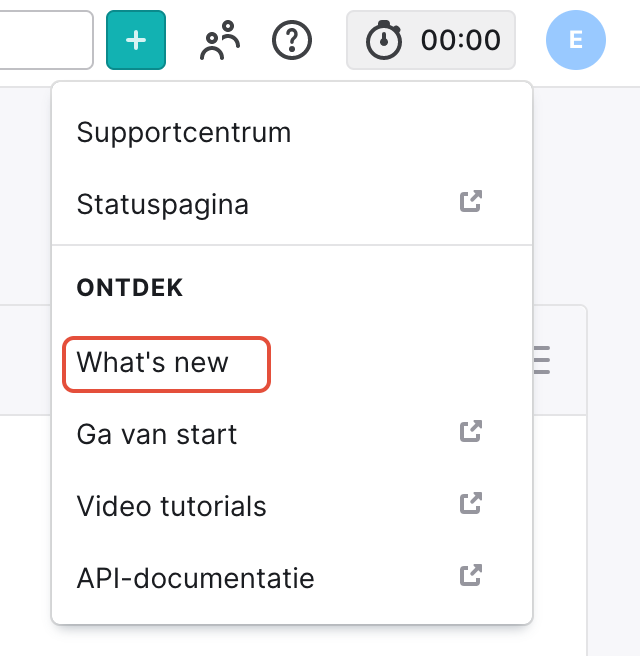This screenshot has width=640, height=656.
Task: Open the What's new item
Action: coord(153,362)
